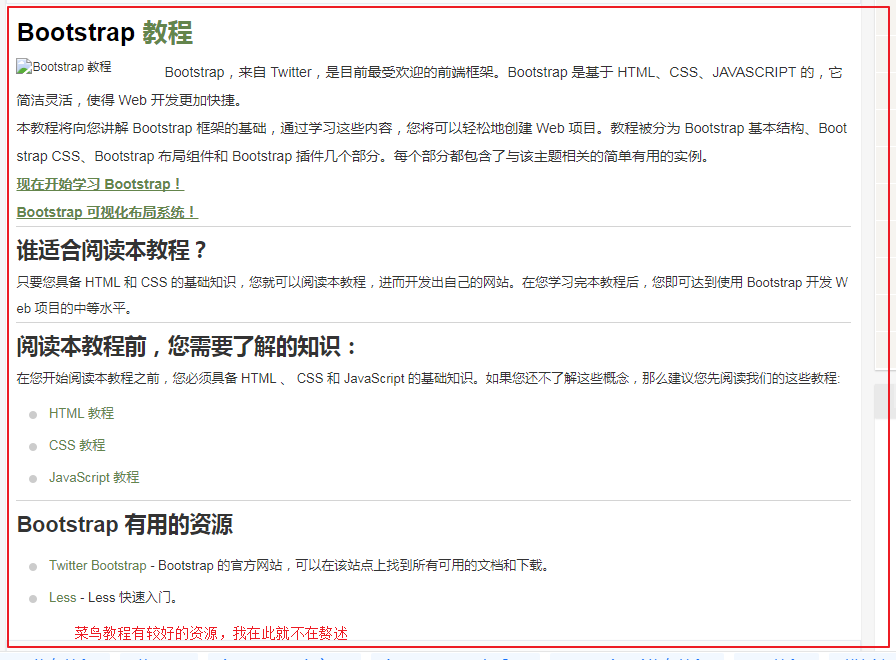Open the CSS 教程 link
896x660 pixels.
(x=77, y=445)
